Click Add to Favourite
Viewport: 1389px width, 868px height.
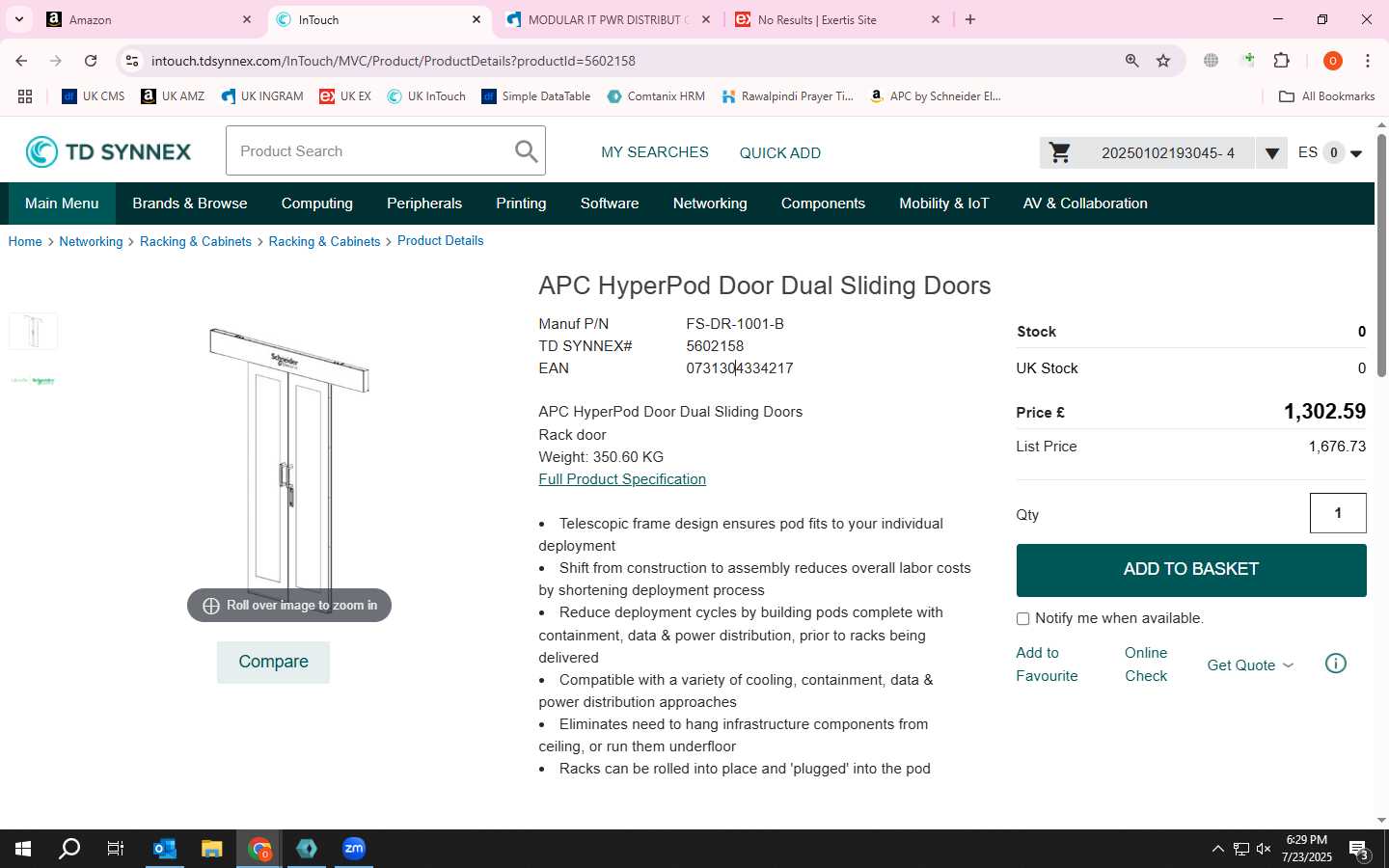pyautogui.click(x=1047, y=665)
